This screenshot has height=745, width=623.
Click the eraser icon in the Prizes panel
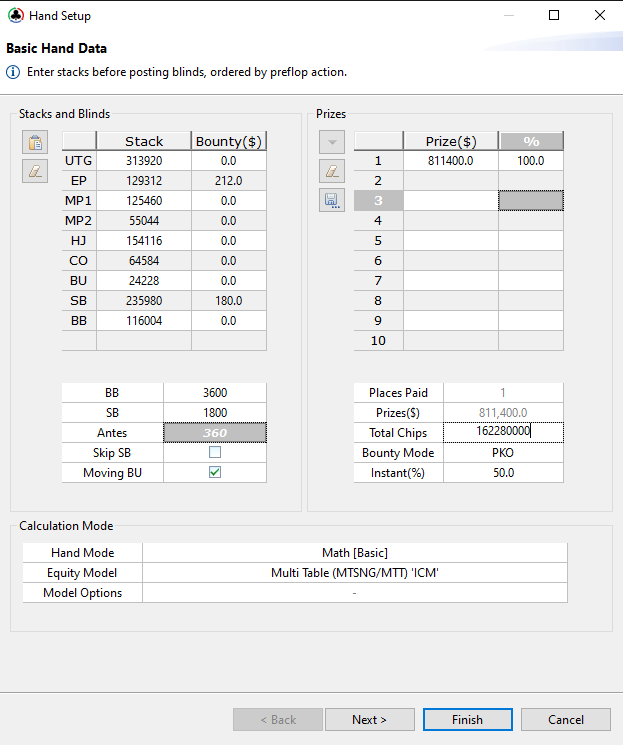point(332,171)
